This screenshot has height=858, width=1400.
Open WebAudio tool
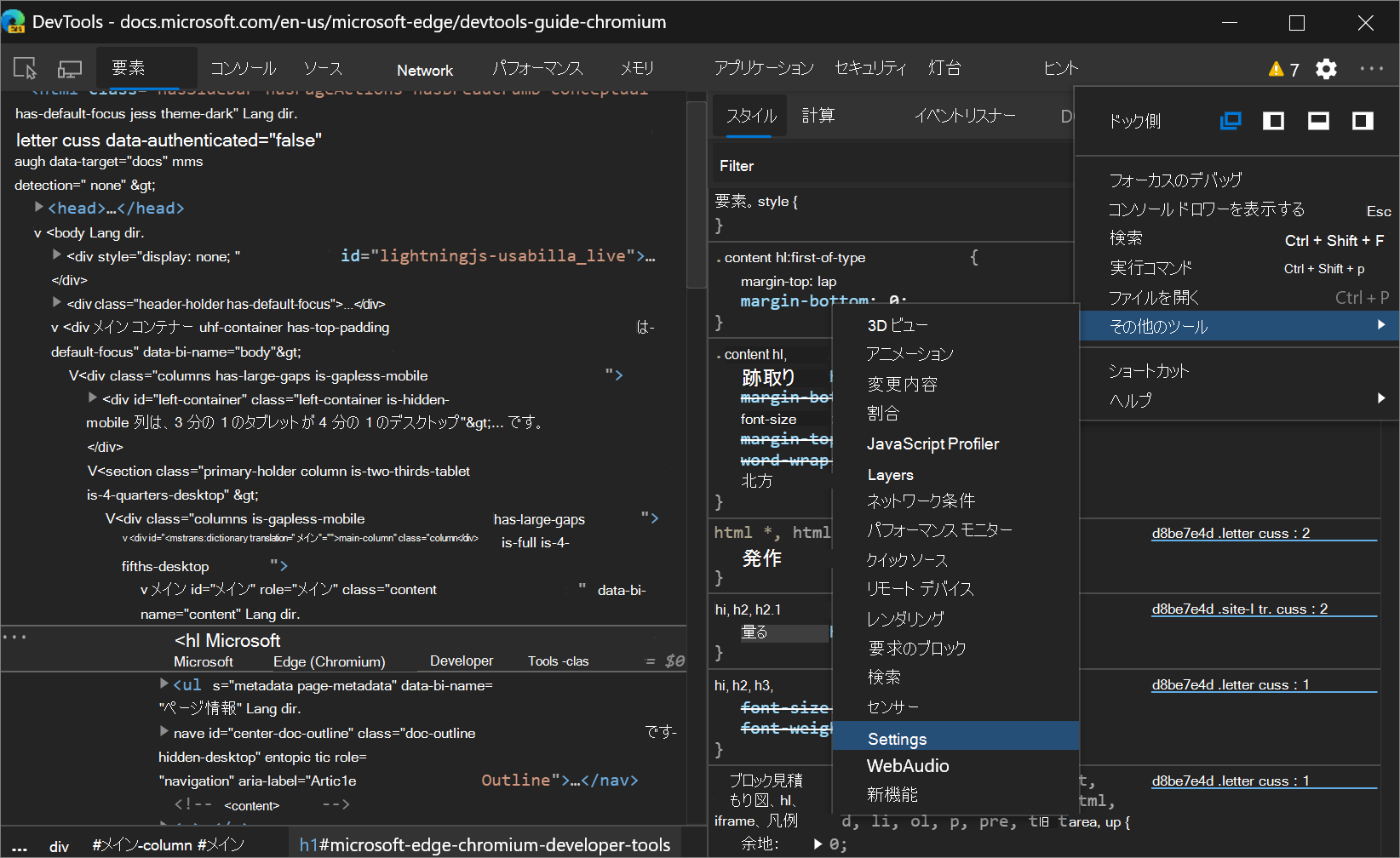coord(955,766)
